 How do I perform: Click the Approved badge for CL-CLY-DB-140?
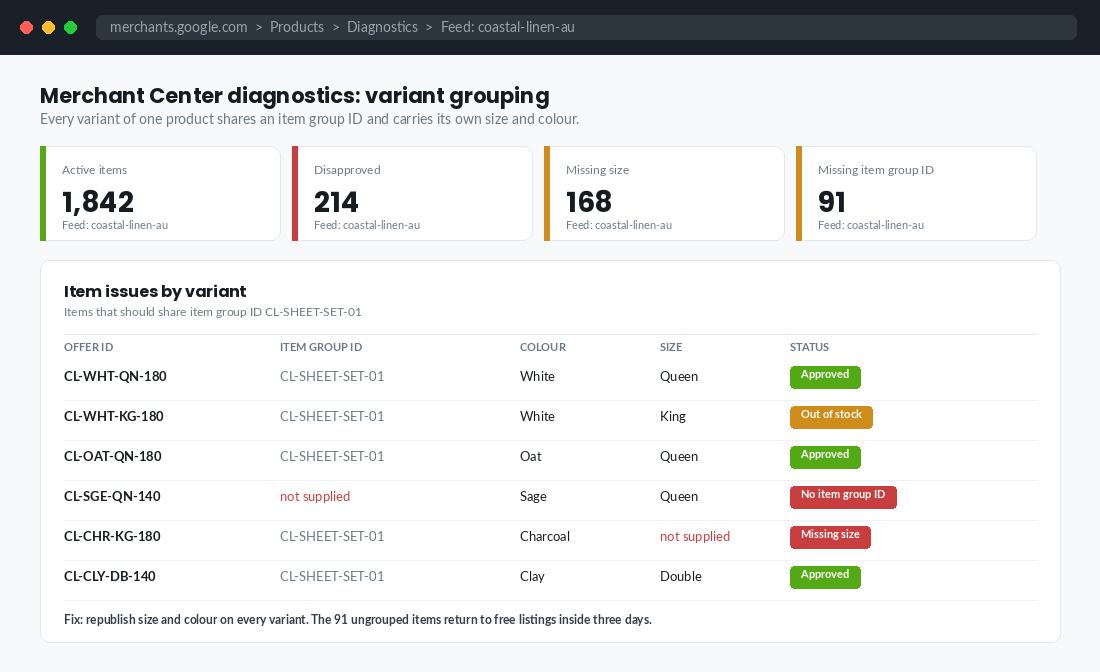825,577
